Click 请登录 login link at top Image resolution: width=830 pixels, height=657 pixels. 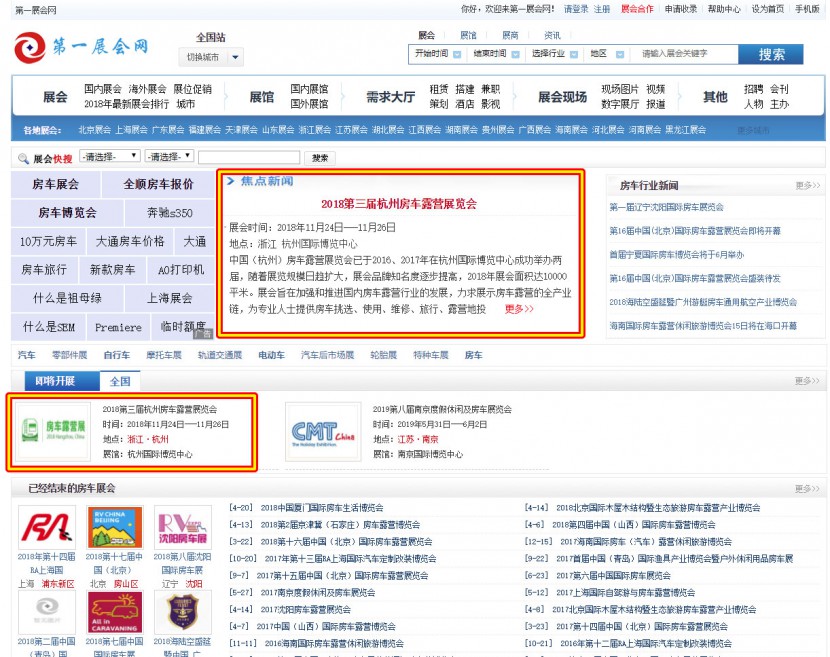[x=575, y=9]
